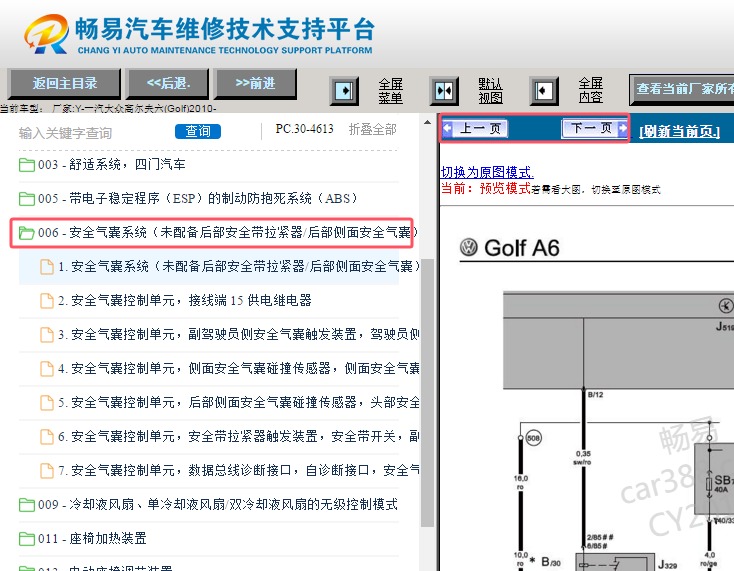Focus the 输入关键字查询 search field

pos(94,133)
